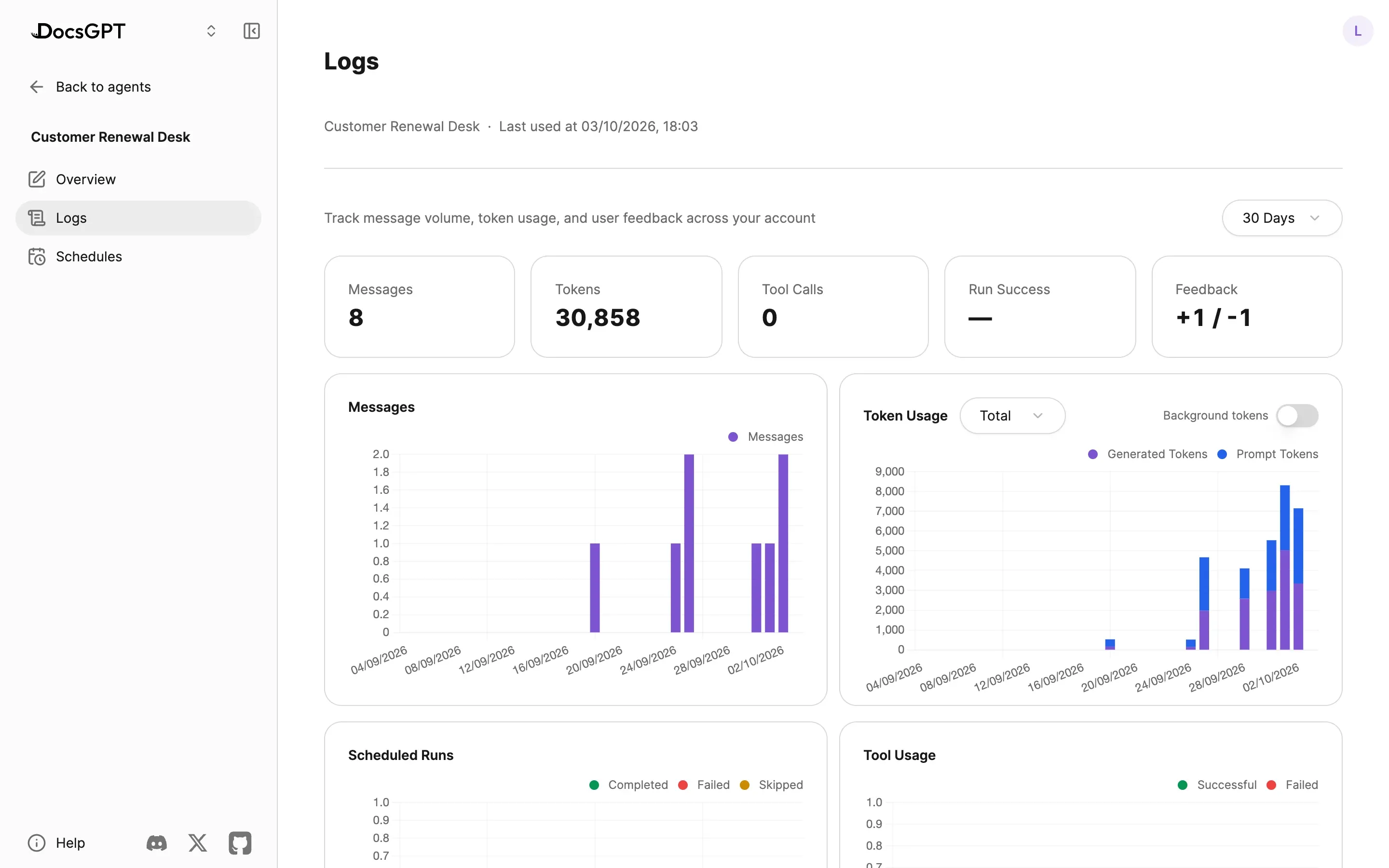Open the Schedules section
Image resolution: width=1389 pixels, height=868 pixels.
tap(138, 257)
